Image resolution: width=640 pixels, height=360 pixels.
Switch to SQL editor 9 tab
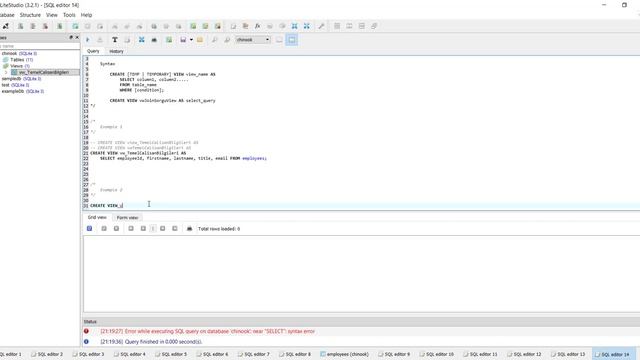[394, 354]
